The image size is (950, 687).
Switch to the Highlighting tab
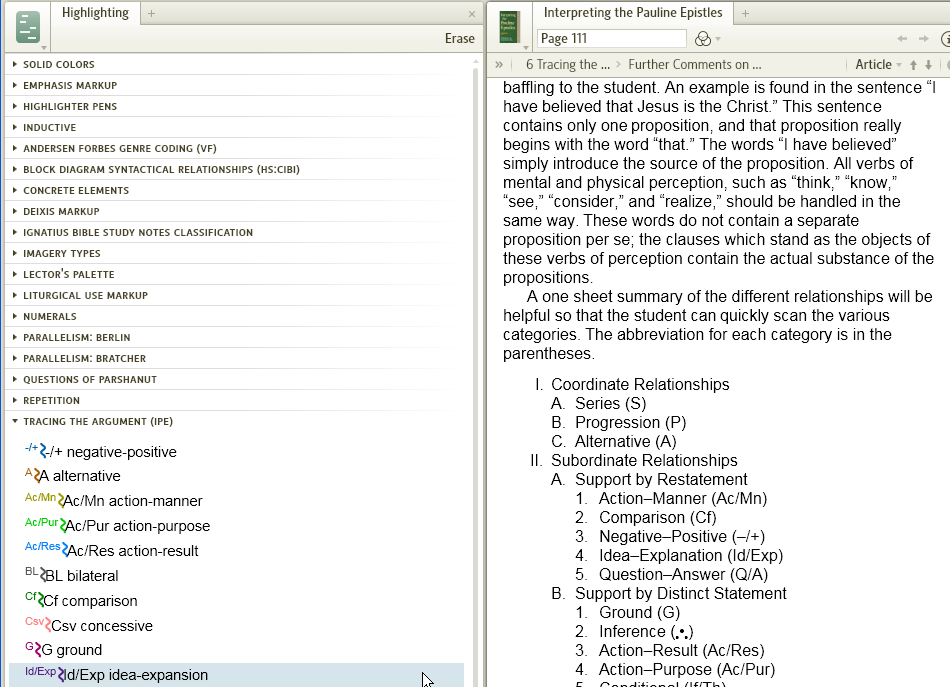[95, 13]
